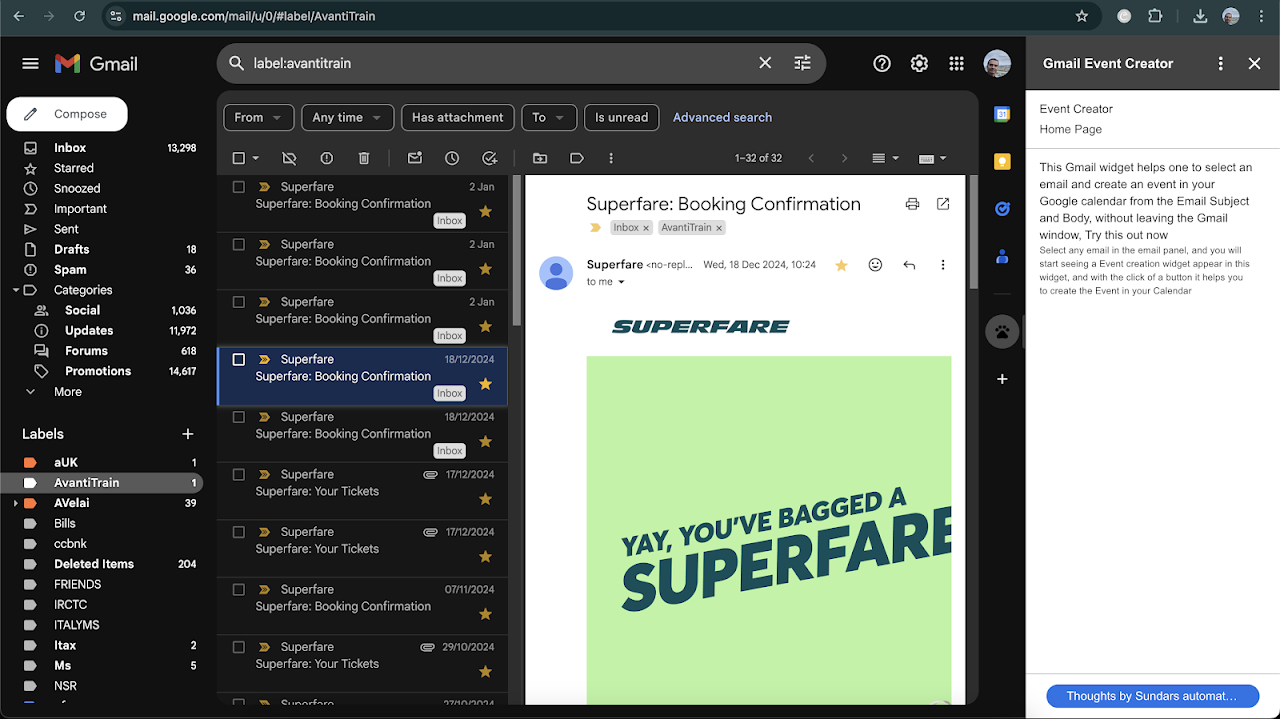Screen dimensions: 1280x719
Task: Collapse the Categories section
Action: [x=16, y=290]
